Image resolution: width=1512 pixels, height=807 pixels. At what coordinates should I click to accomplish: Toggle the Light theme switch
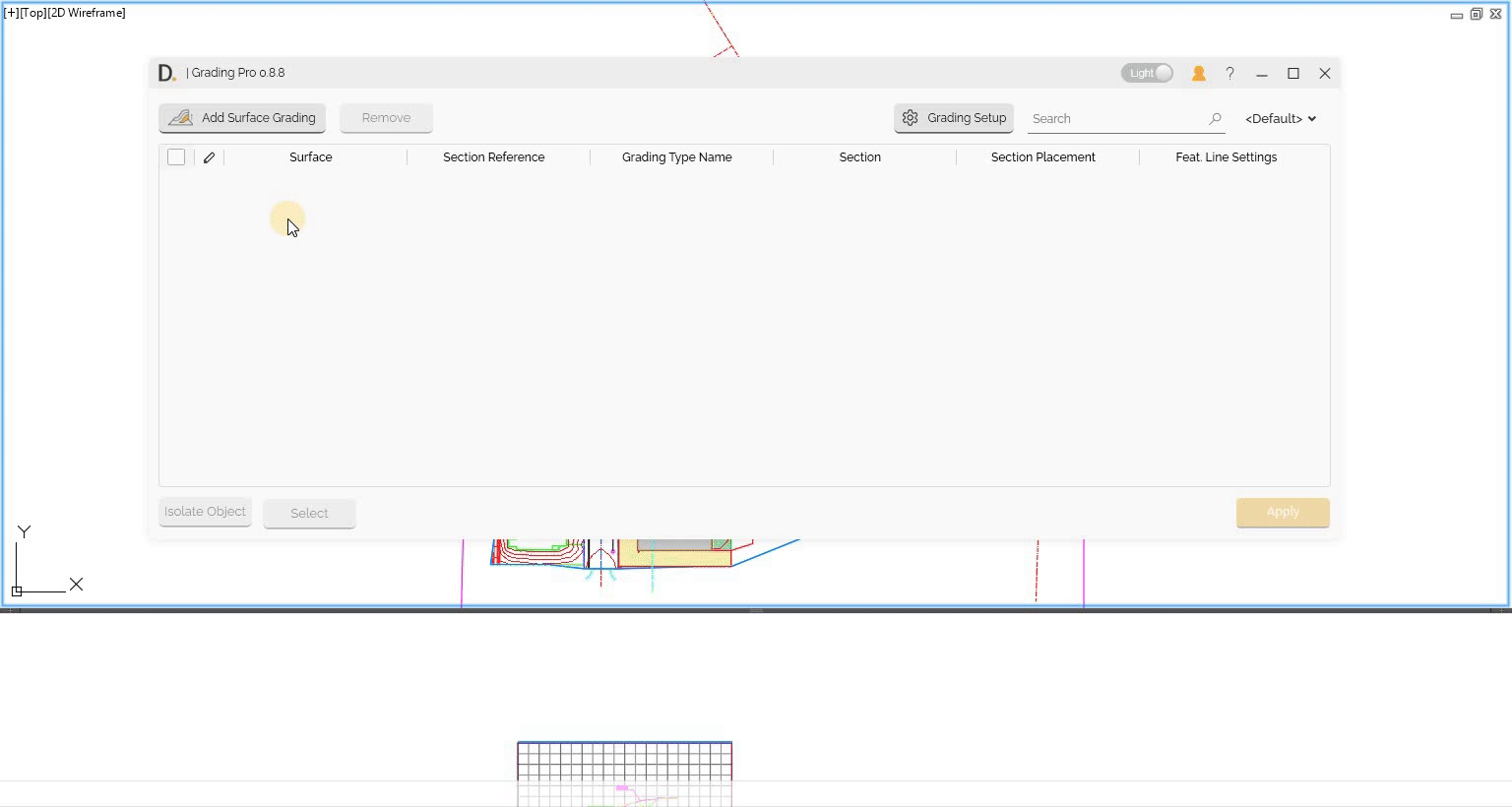(x=1147, y=73)
